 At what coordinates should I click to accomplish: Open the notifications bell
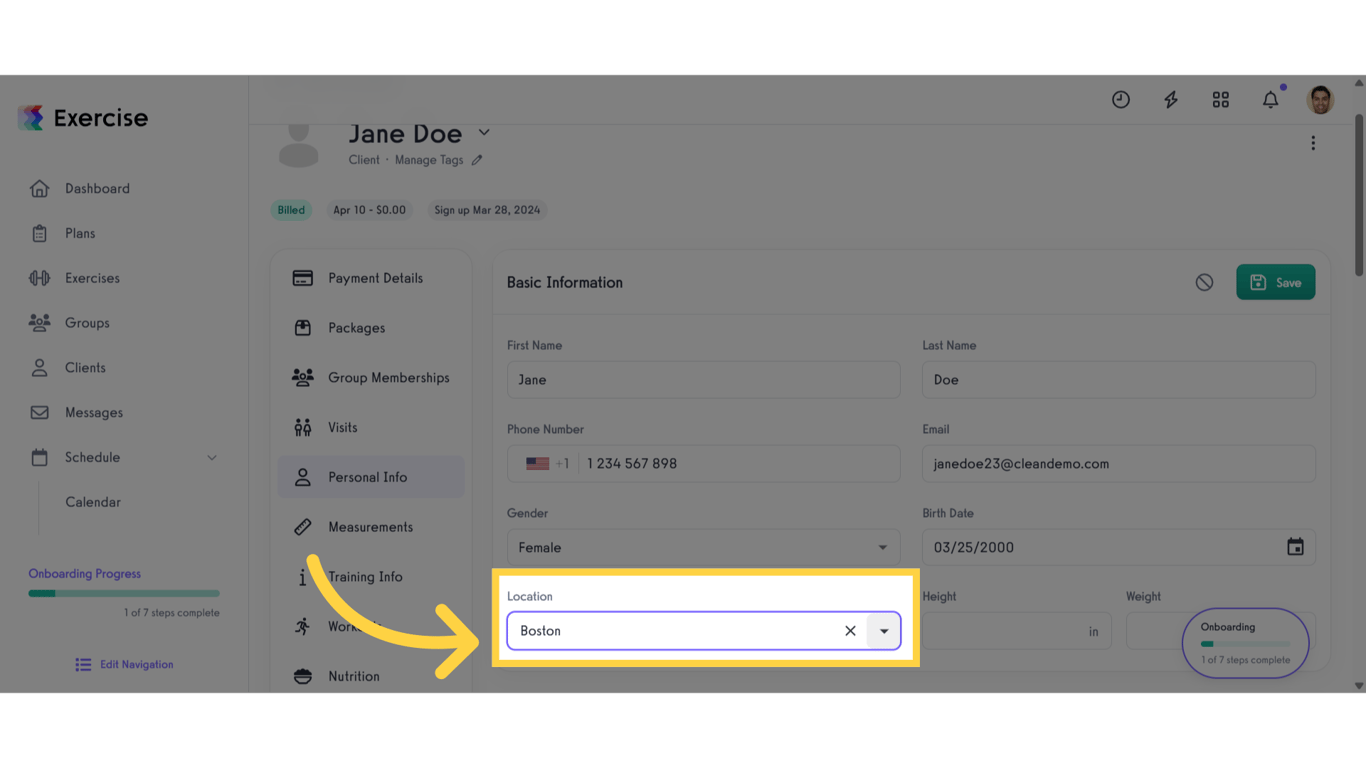click(1270, 100)
